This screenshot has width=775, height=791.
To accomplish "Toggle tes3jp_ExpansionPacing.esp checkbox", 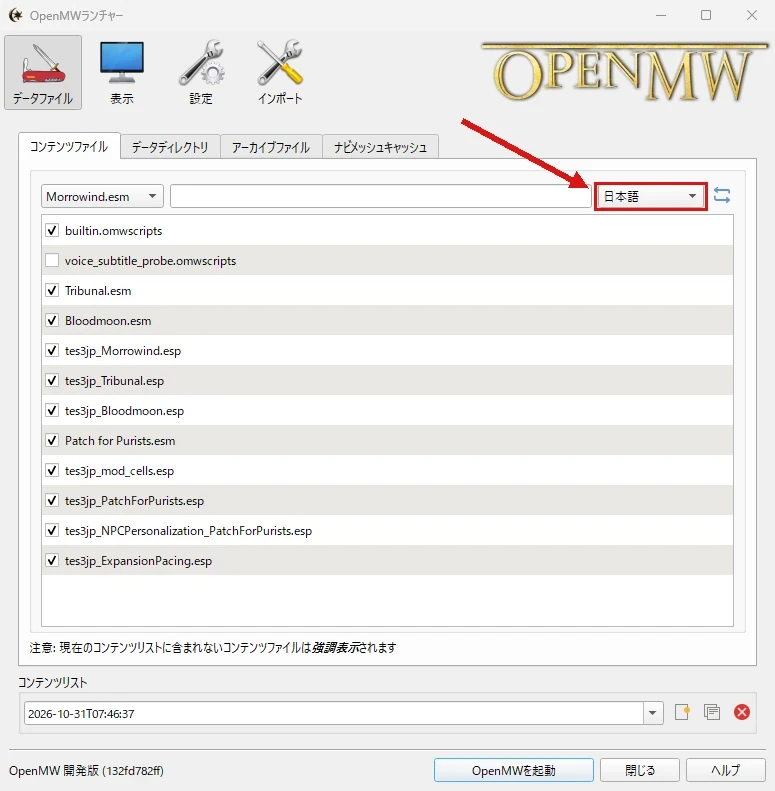I will (52, 560).
